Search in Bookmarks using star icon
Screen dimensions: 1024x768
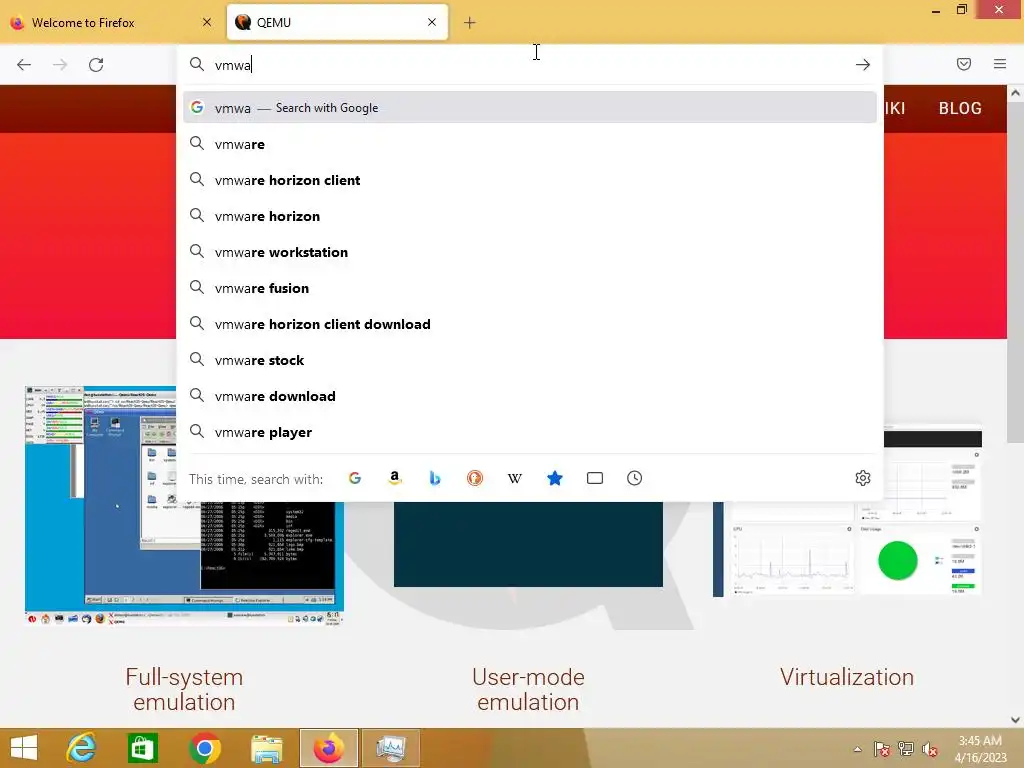click(x=554, y=478)
